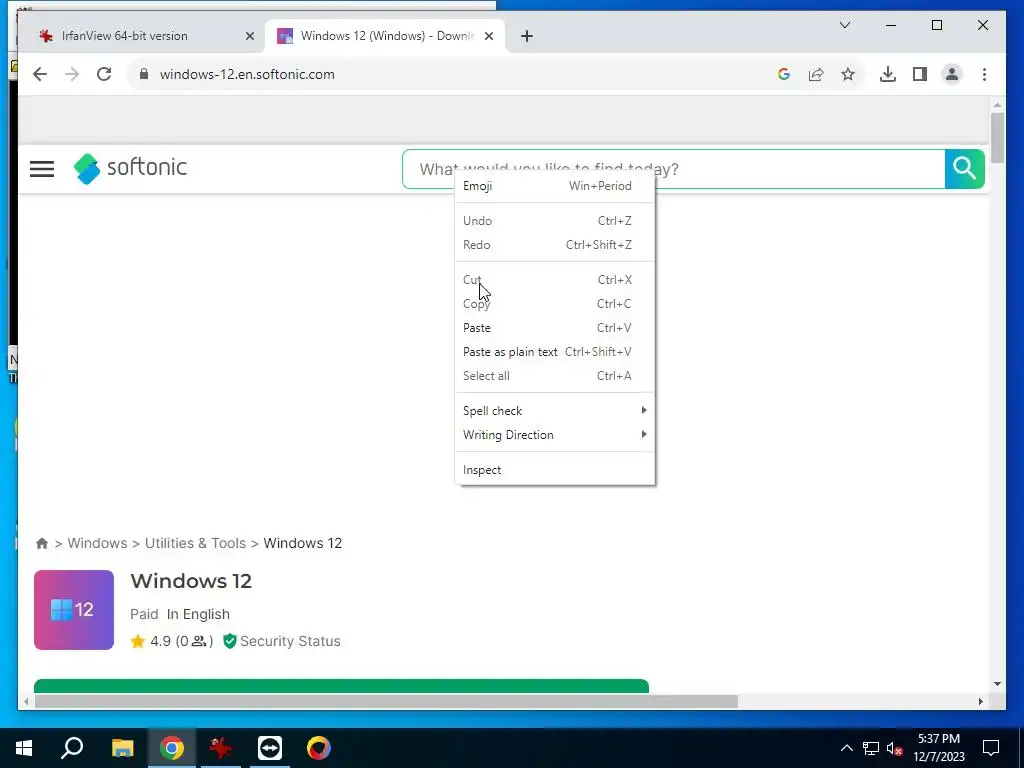Choose Inspect from the context menu

click(x=554, y=470)
